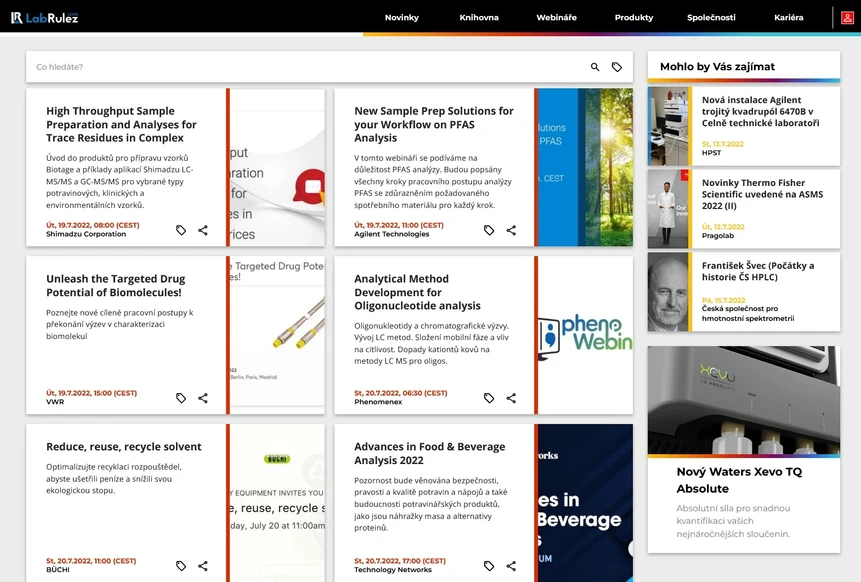Switch to the Webináře section
The height and width of the screenshot is (582, 861).
click(556, 18)
